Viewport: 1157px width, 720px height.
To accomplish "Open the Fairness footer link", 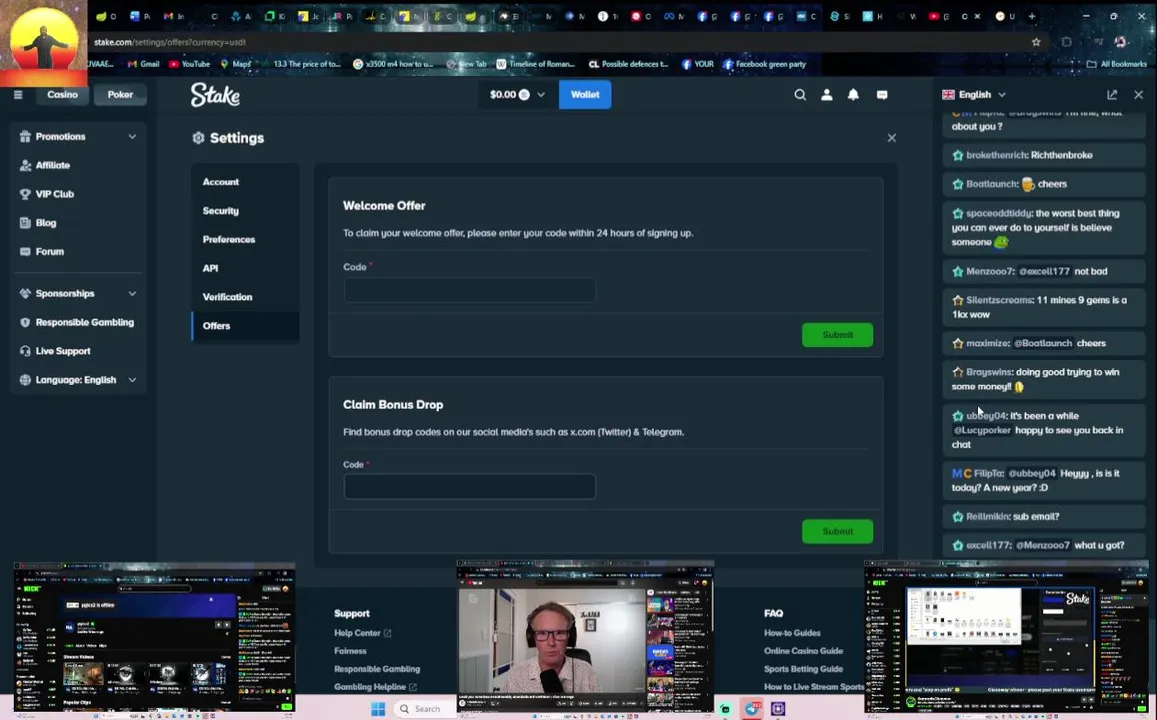I will [x=350, y=651].
